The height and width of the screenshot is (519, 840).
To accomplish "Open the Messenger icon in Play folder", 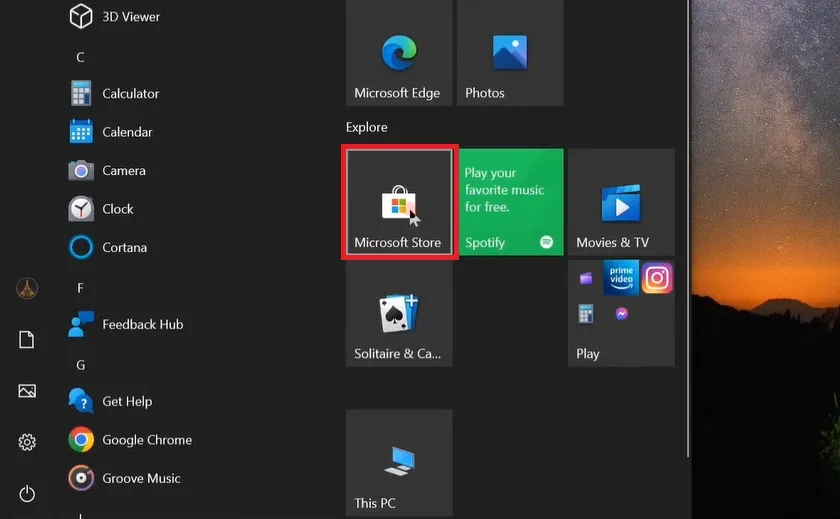I will tap(621, 314).
